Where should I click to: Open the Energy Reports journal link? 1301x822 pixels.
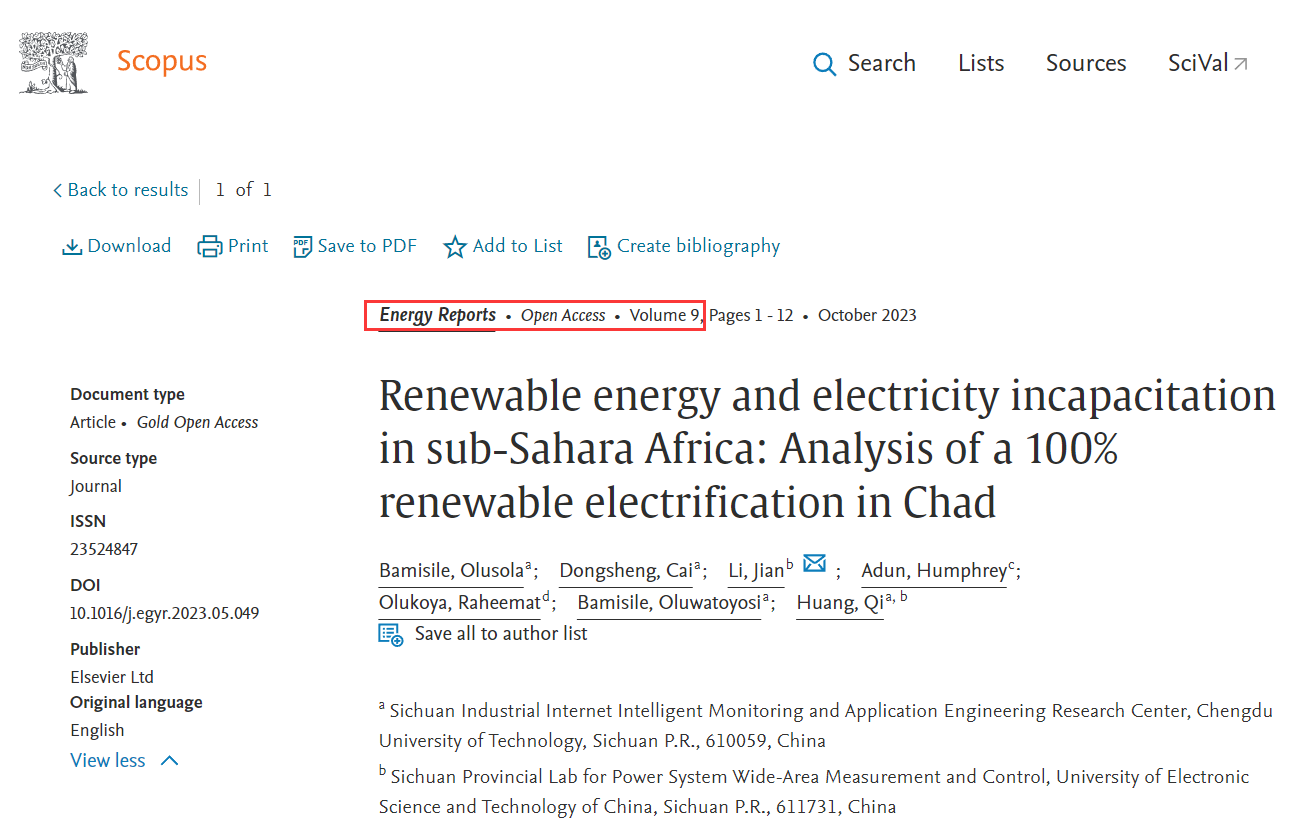[438, 315]
